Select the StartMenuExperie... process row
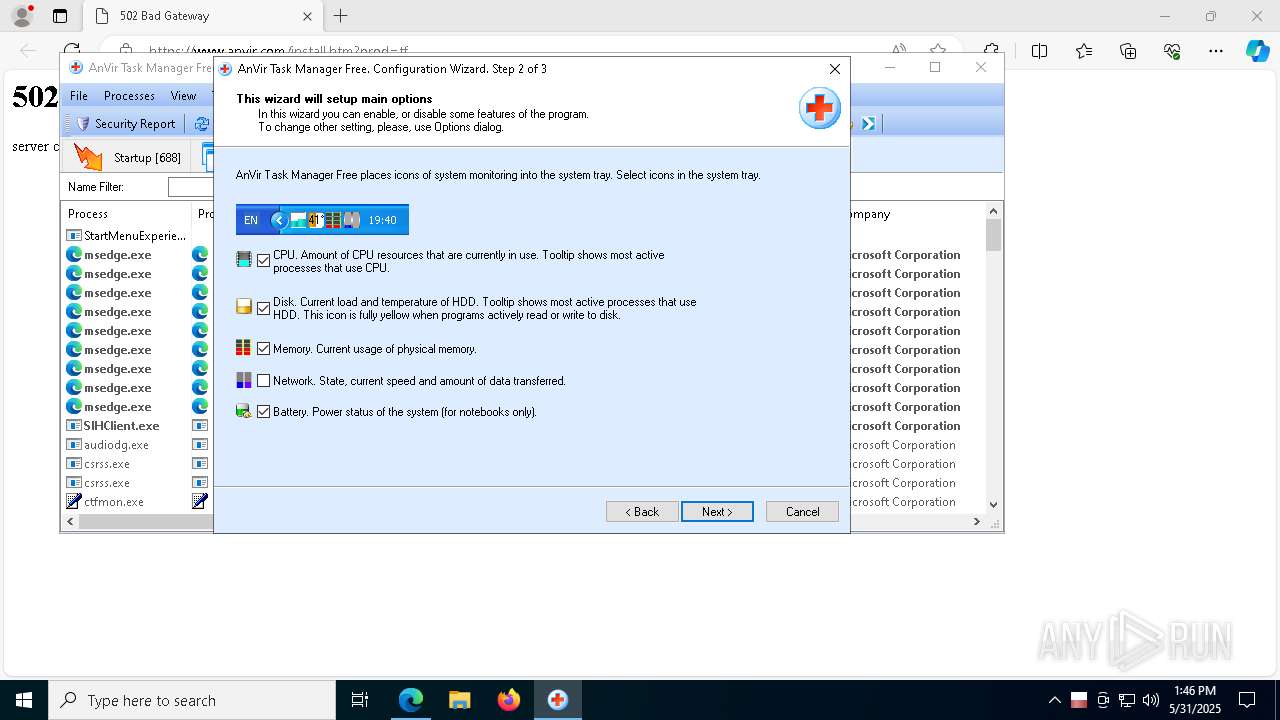The height and width of the screenshot is (720, 1280). (126, 236)
